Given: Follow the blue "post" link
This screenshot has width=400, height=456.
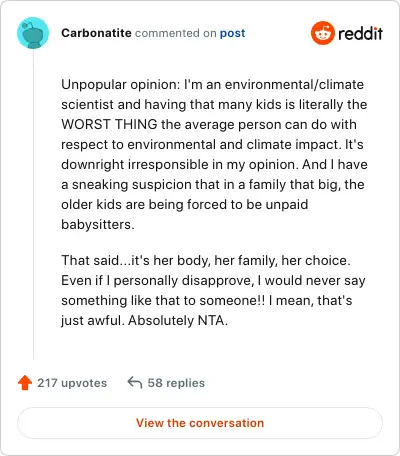Looking at the screenshot, I should pyautogui.click(x=232, y=33).
